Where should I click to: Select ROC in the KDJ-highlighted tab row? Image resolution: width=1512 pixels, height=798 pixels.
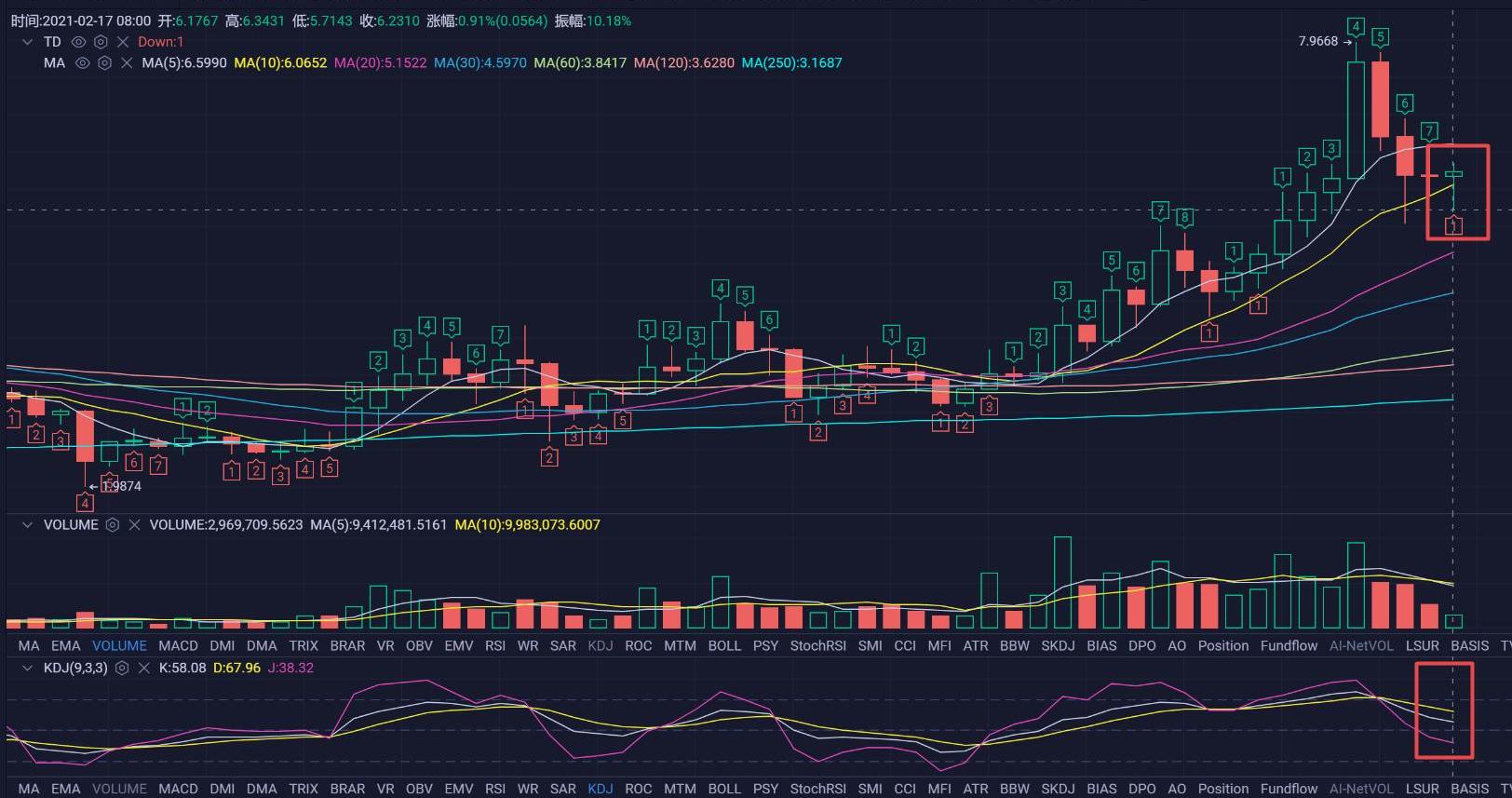[639, 789]
